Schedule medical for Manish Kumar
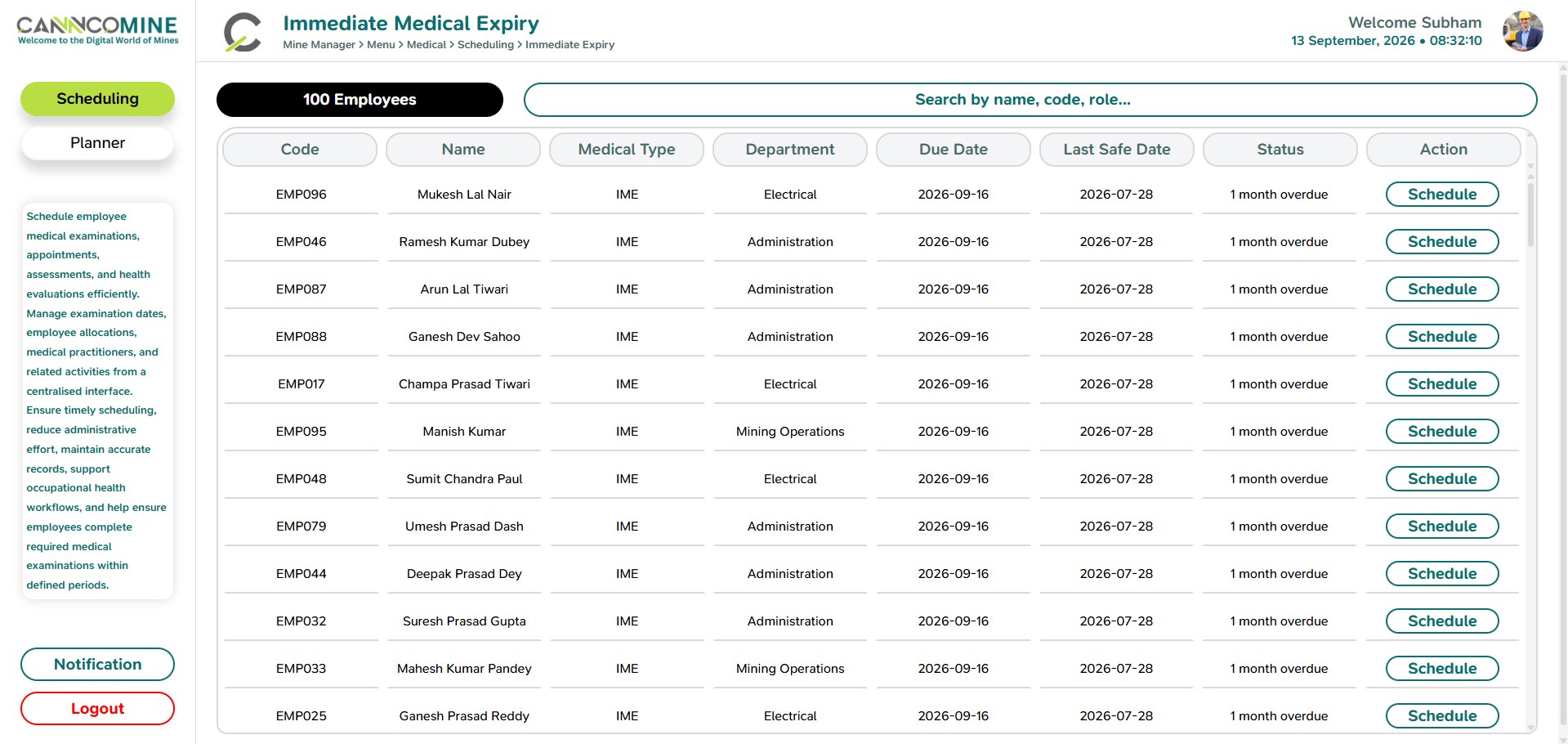This screenshot has height=744, width=1568. [1442, 432]
